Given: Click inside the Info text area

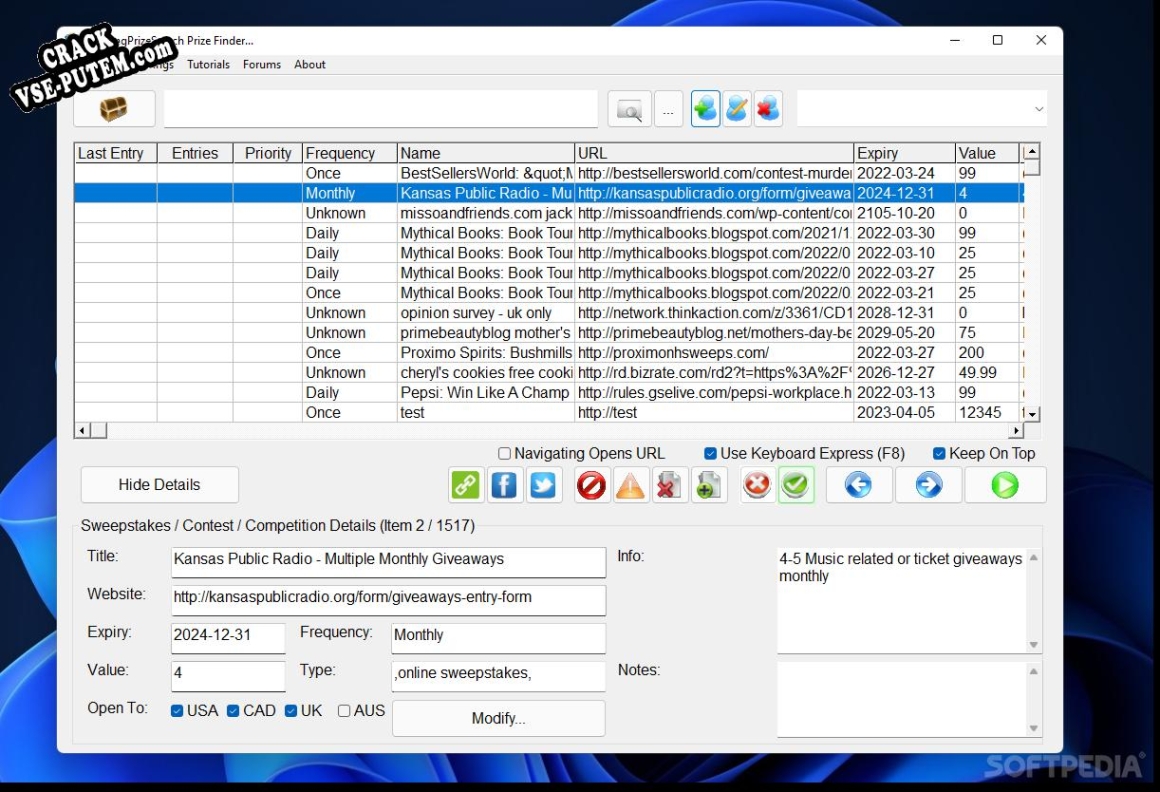Looking at the screenshot, I should [902, 600].
